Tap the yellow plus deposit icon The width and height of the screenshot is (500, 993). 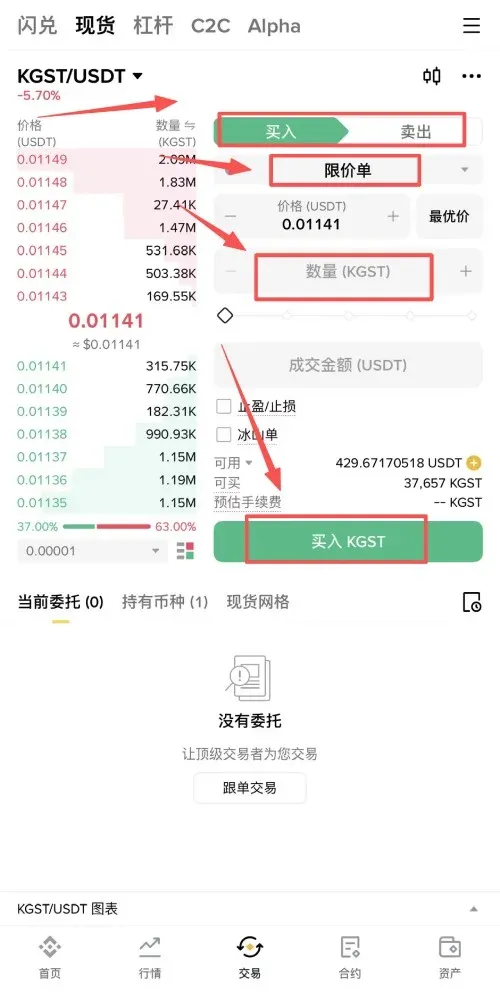coord(473,463)
